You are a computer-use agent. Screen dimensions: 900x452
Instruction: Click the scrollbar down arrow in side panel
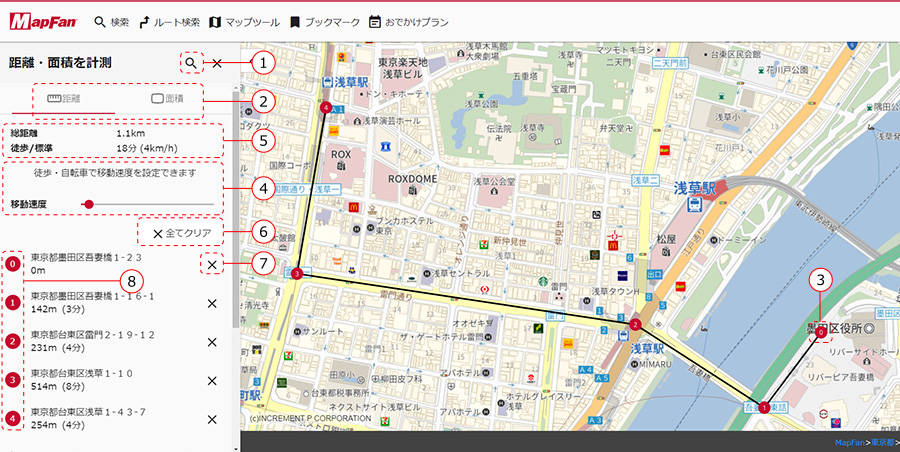click(235, 447)
